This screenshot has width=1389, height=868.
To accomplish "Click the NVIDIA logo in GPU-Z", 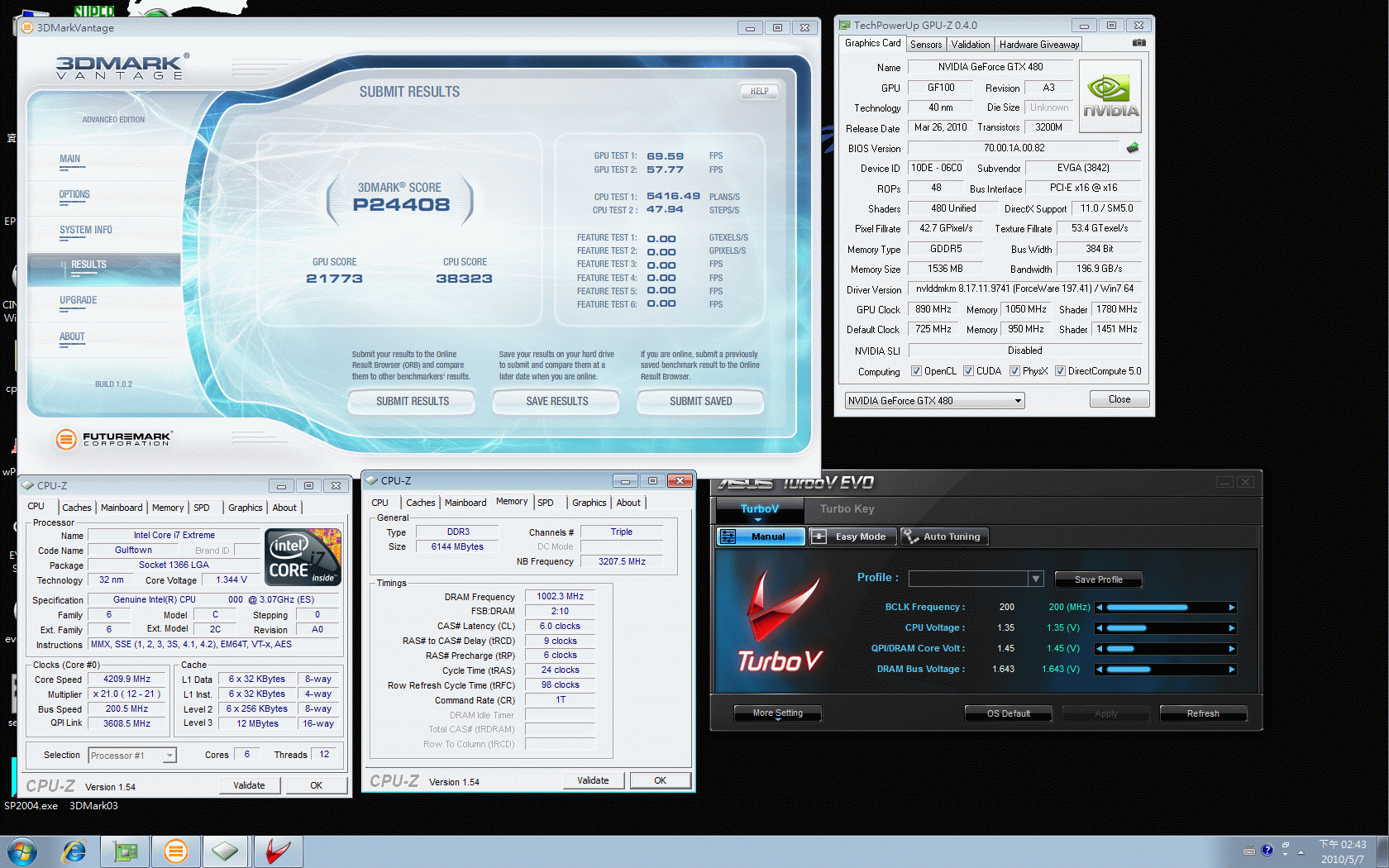I will [1110, 96].
